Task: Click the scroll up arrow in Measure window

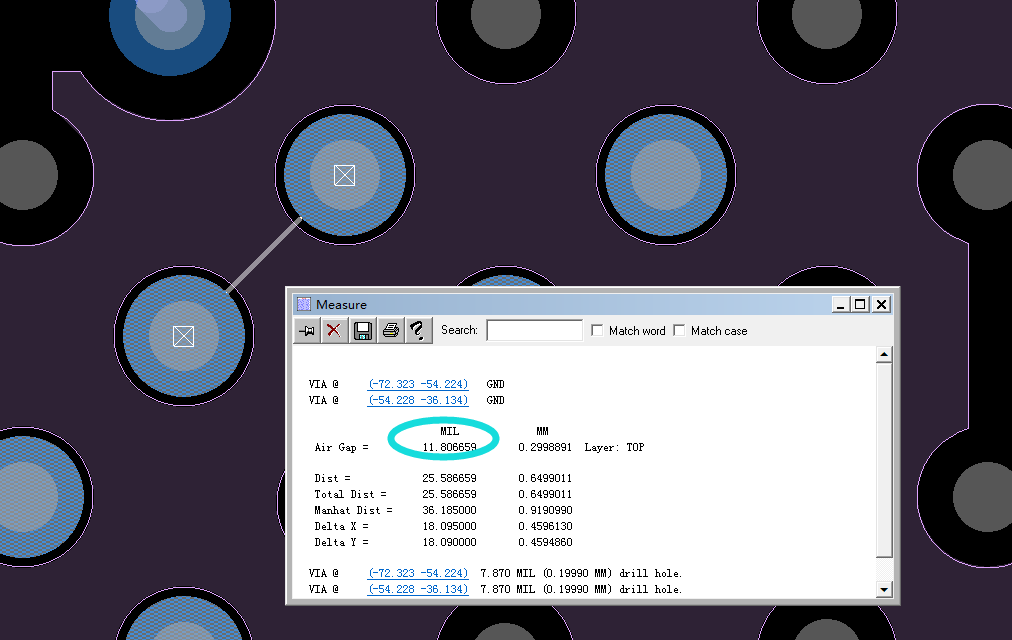Action: tap(884, 354)
